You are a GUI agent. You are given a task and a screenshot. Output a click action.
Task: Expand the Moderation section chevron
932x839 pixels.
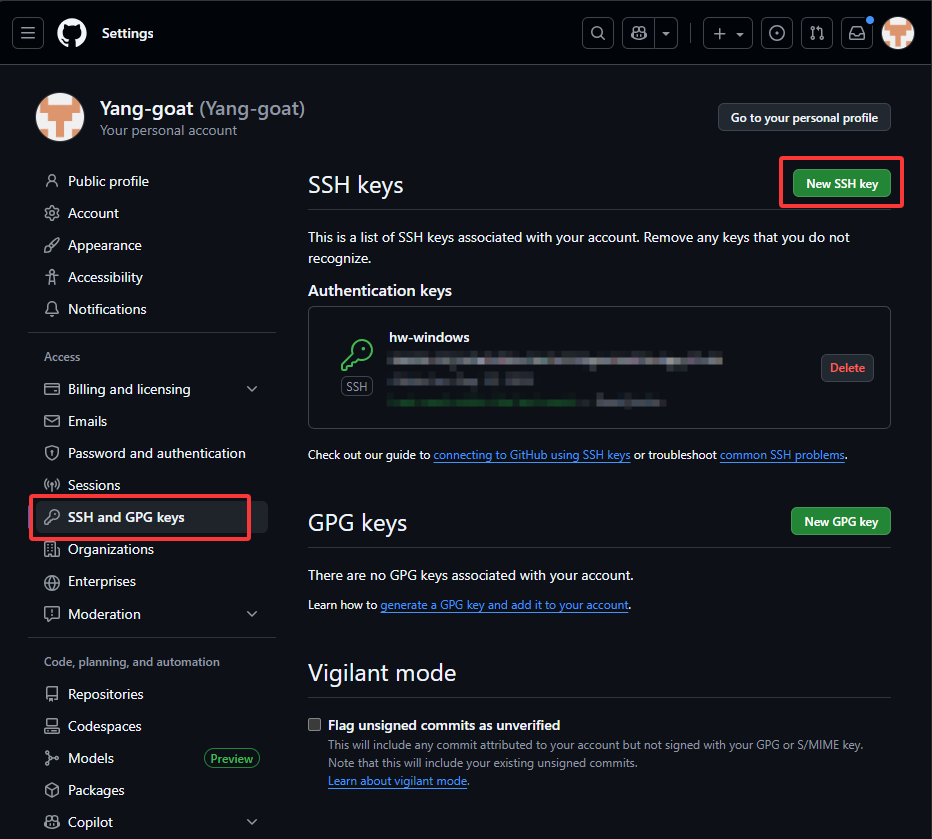(252, 614)
